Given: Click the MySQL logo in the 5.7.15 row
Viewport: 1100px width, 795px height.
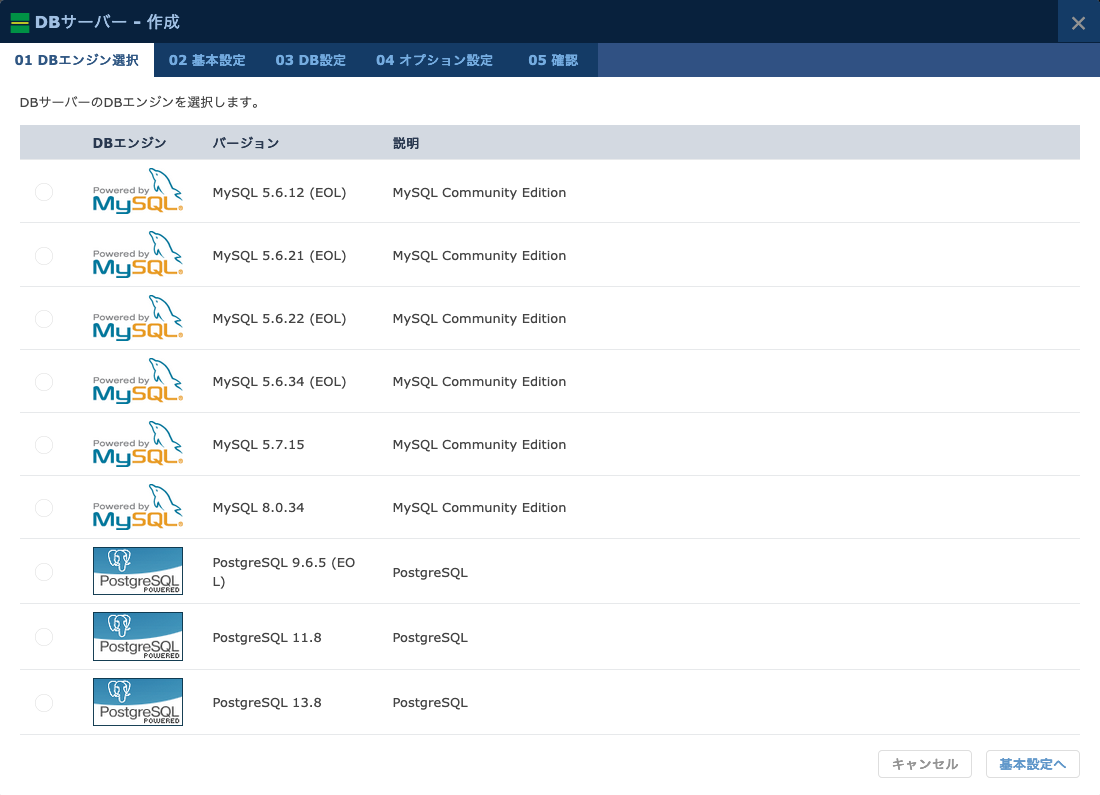Looking at the screenshot, I should tap(137, 444).
